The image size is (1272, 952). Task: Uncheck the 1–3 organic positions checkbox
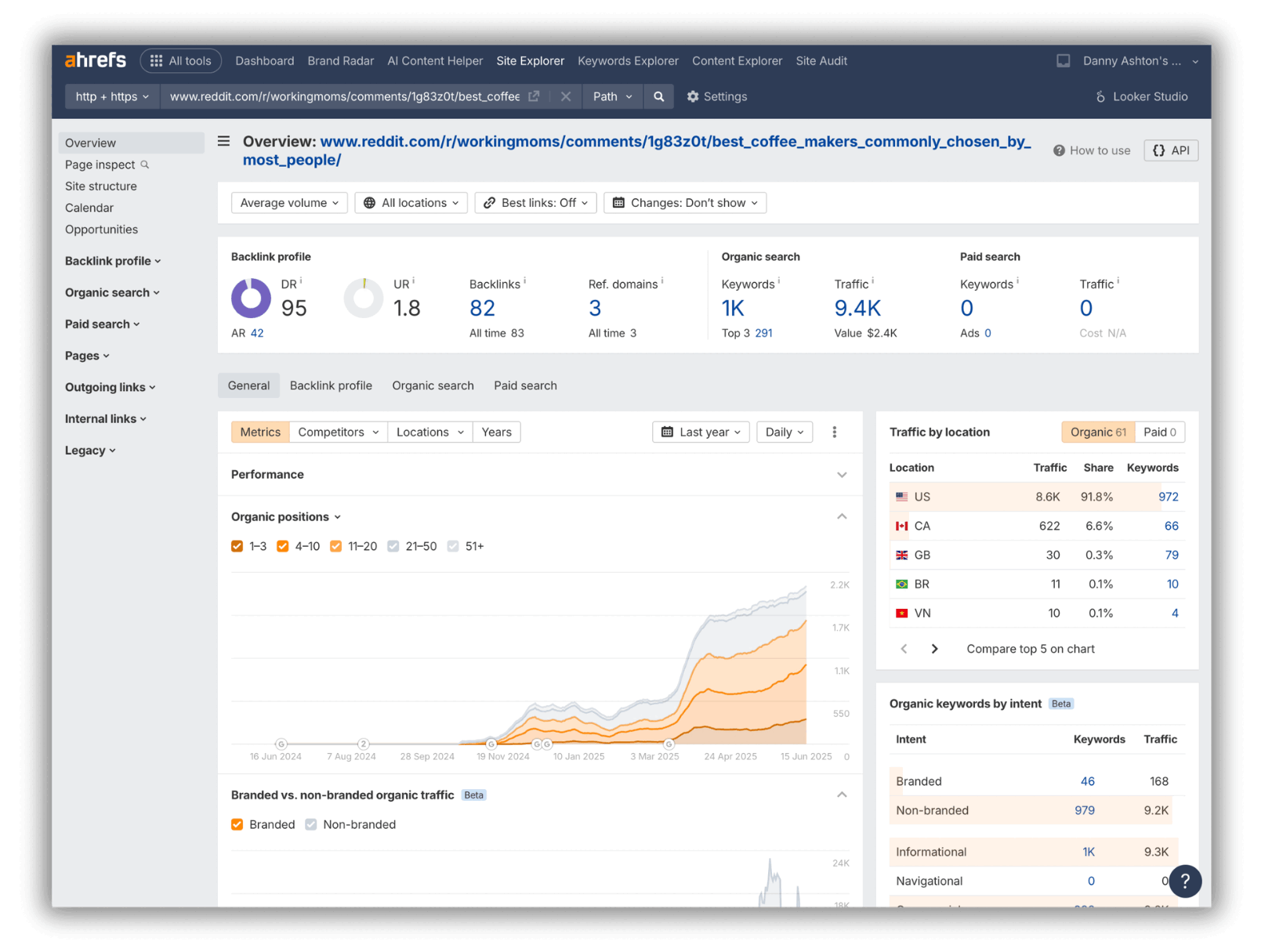click(x=237, y=546)
